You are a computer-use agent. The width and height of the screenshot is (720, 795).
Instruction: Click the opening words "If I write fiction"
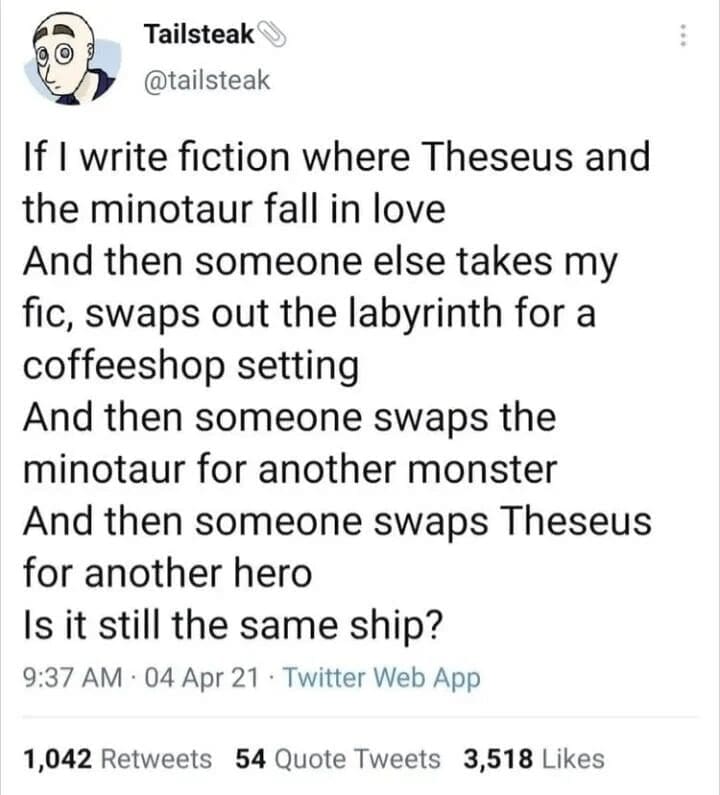click(x=150, y=158)
